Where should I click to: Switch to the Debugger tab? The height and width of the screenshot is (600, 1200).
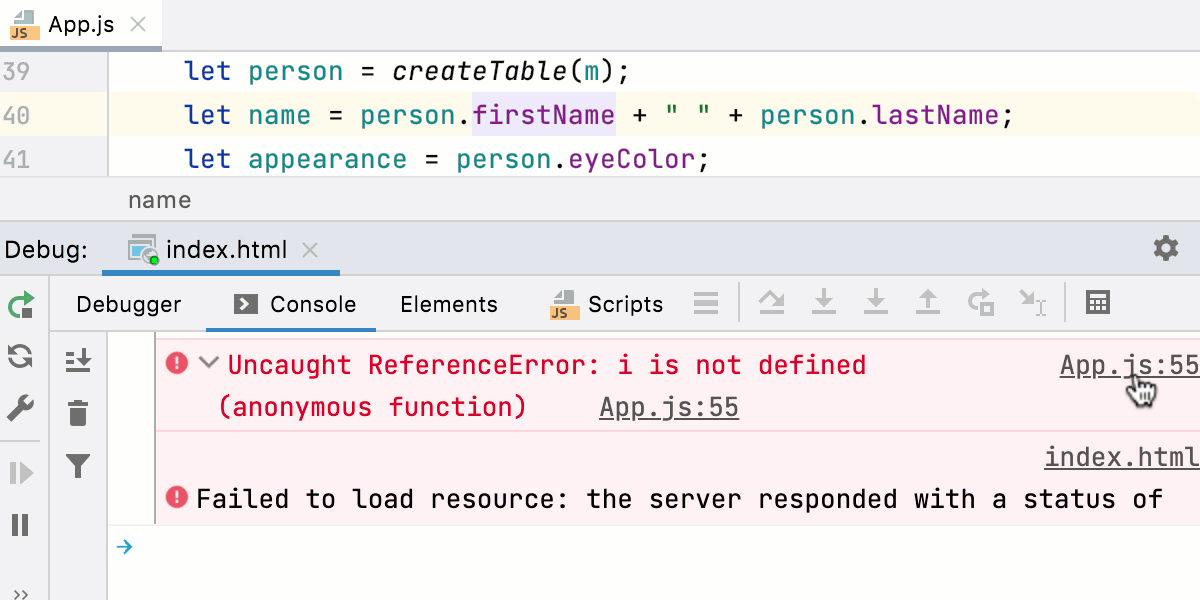pyautogui.click(x=128, y=304)
